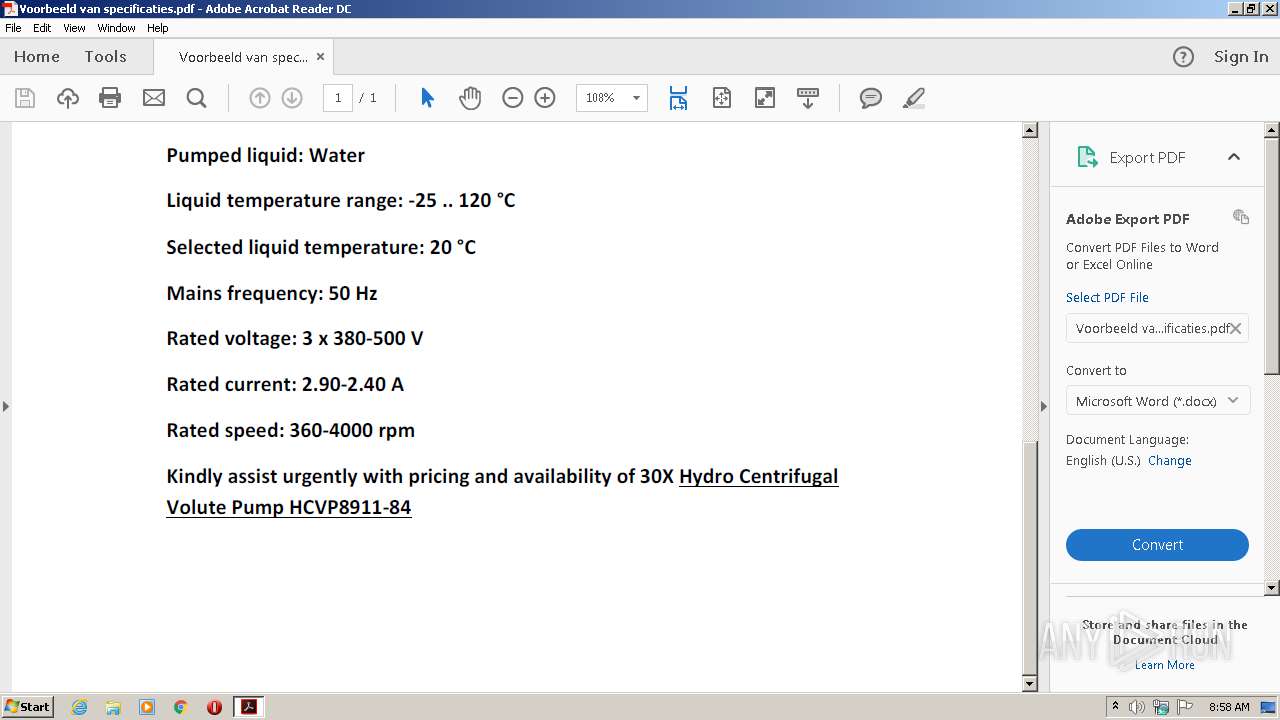Click fit width scrolling icon
1280x720 pixels.
pos(678,98)
